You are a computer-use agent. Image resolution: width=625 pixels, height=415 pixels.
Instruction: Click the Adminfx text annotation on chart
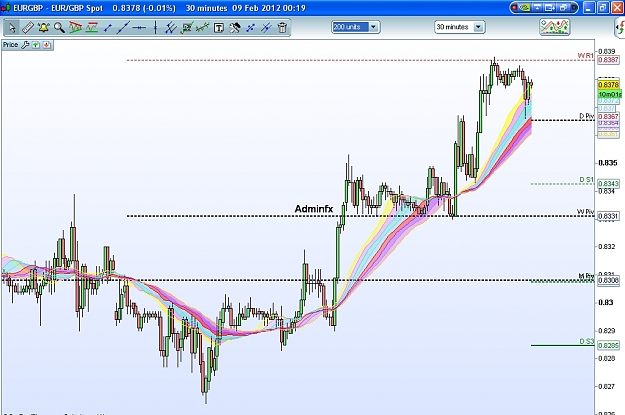pos(314,208)
